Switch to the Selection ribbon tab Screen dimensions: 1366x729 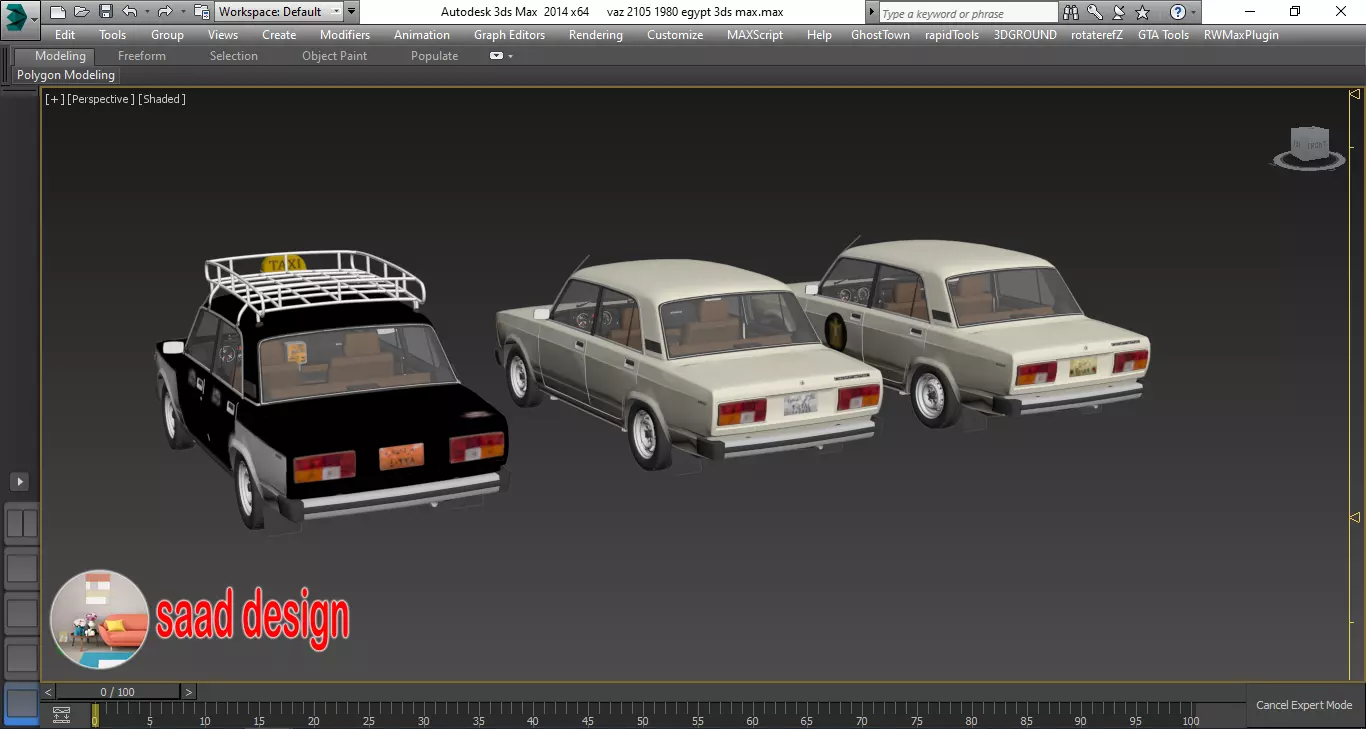tap(234, 56)
